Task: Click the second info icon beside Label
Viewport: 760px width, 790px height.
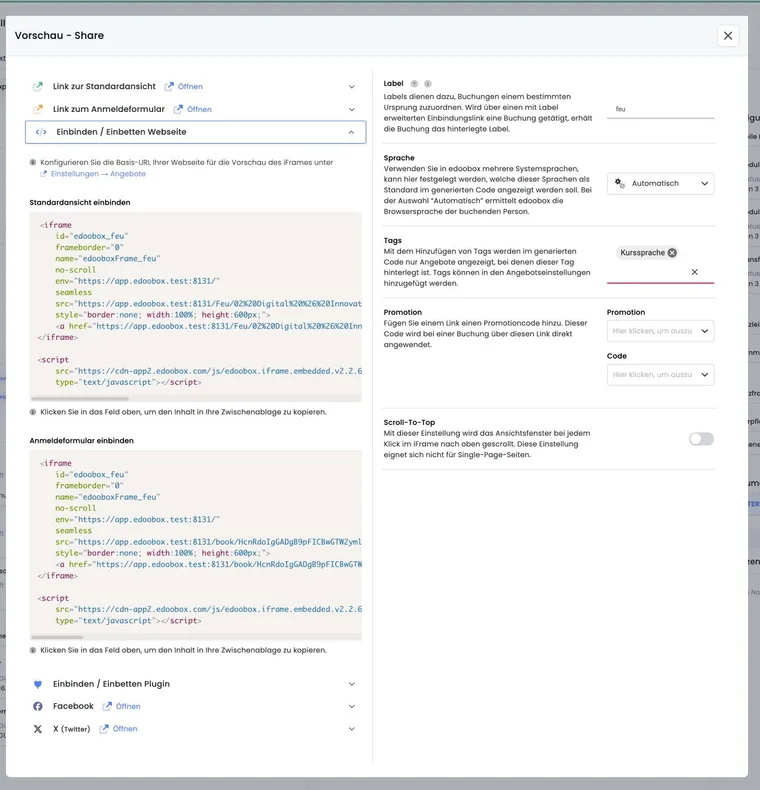Action: coord(427,84)
